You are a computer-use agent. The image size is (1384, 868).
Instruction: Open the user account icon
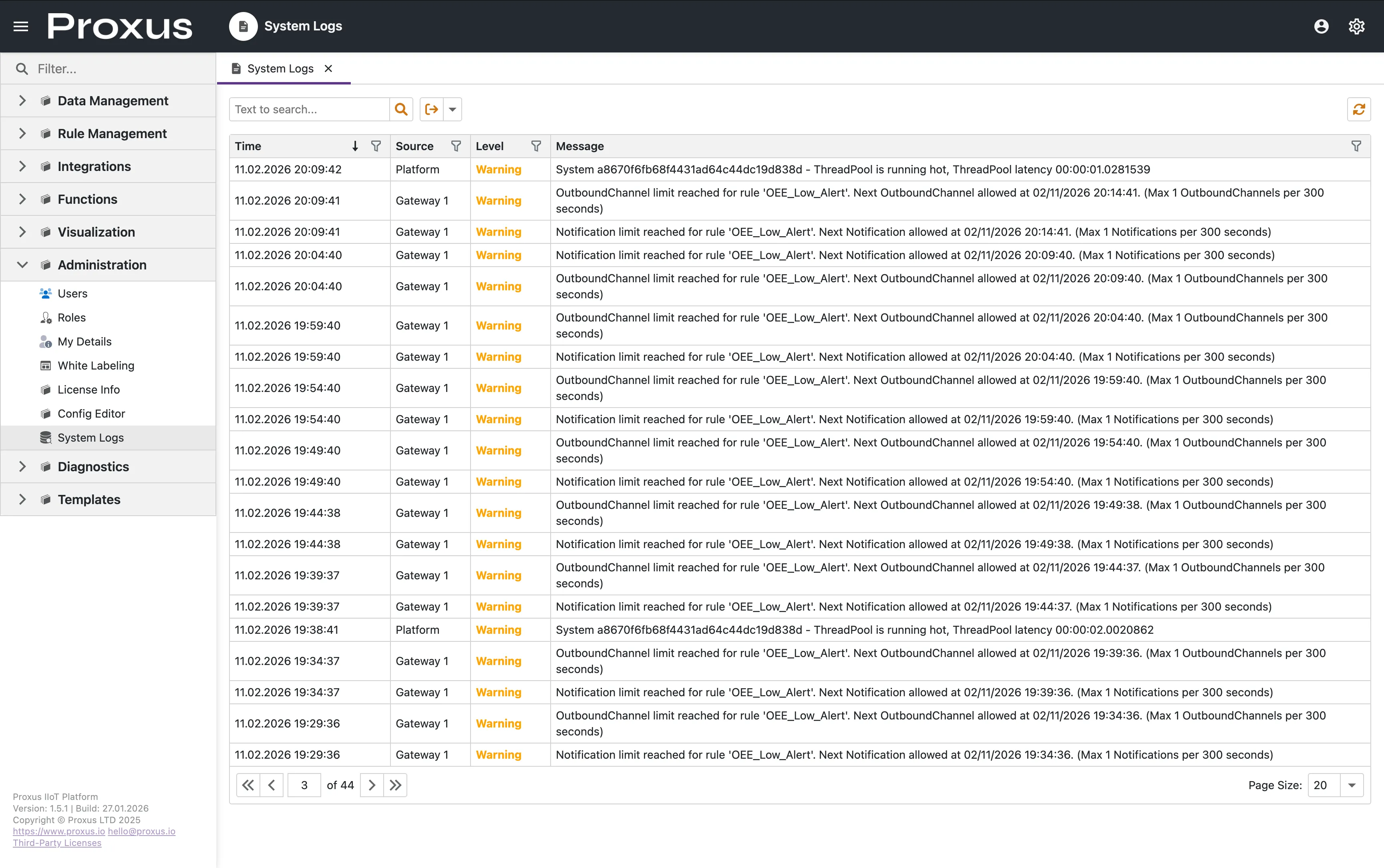coord(1321,26)
